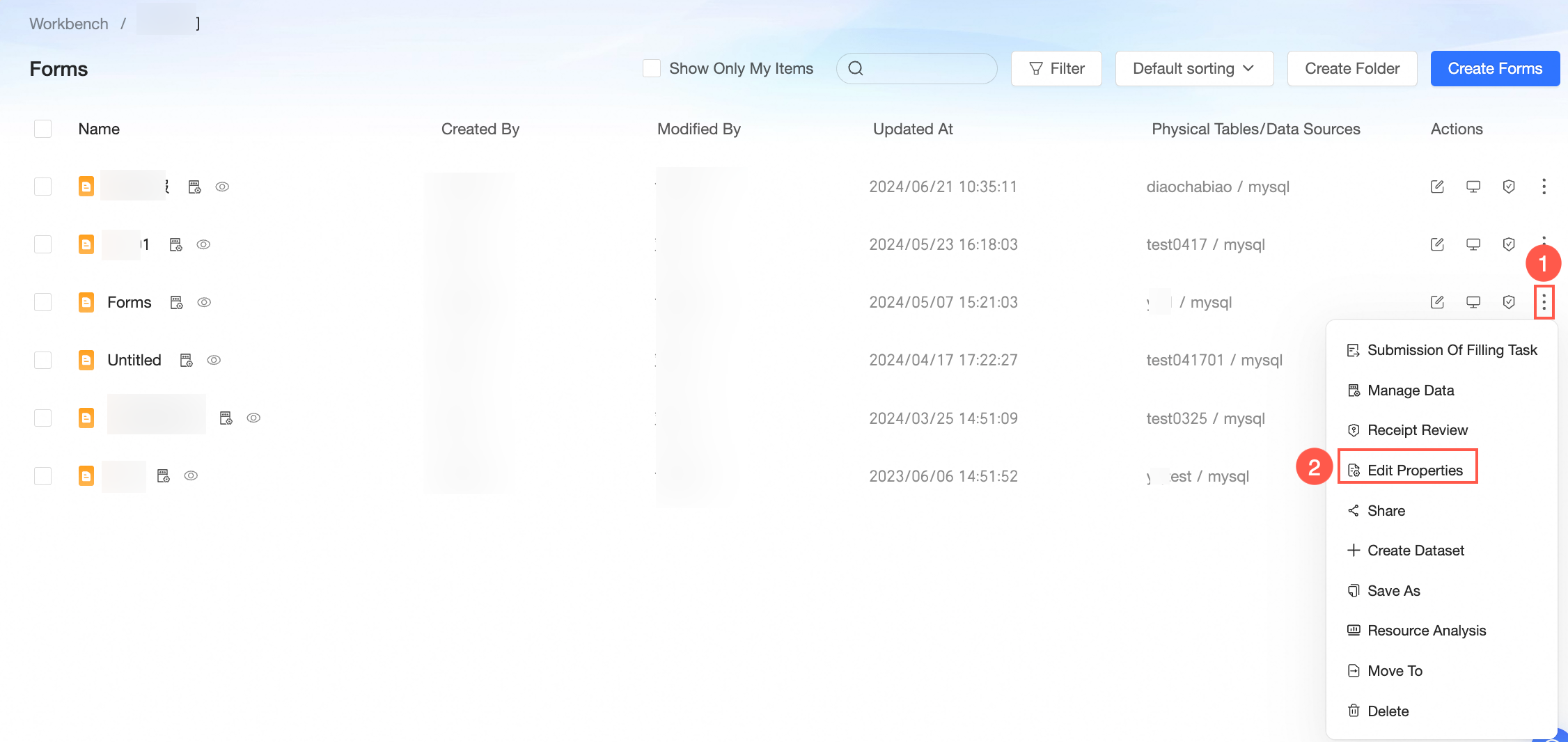Screen dimensions: 1568x742
Task: Click the manage data icon in diaochabiao row
Action: click(195, 187)
